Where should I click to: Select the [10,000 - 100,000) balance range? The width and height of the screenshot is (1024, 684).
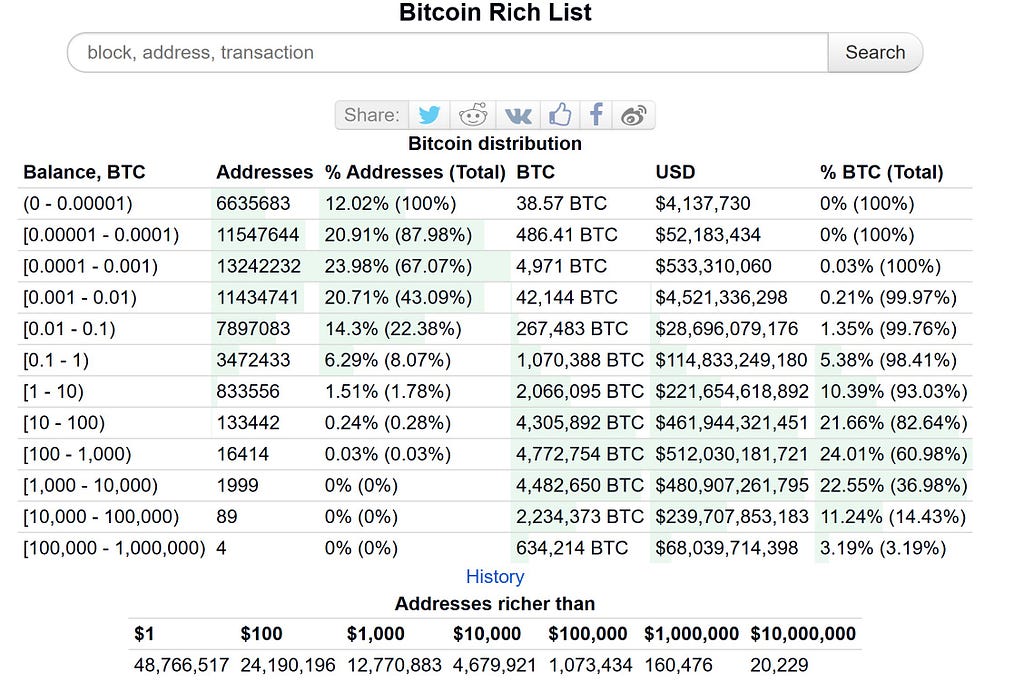coord(101,517)
